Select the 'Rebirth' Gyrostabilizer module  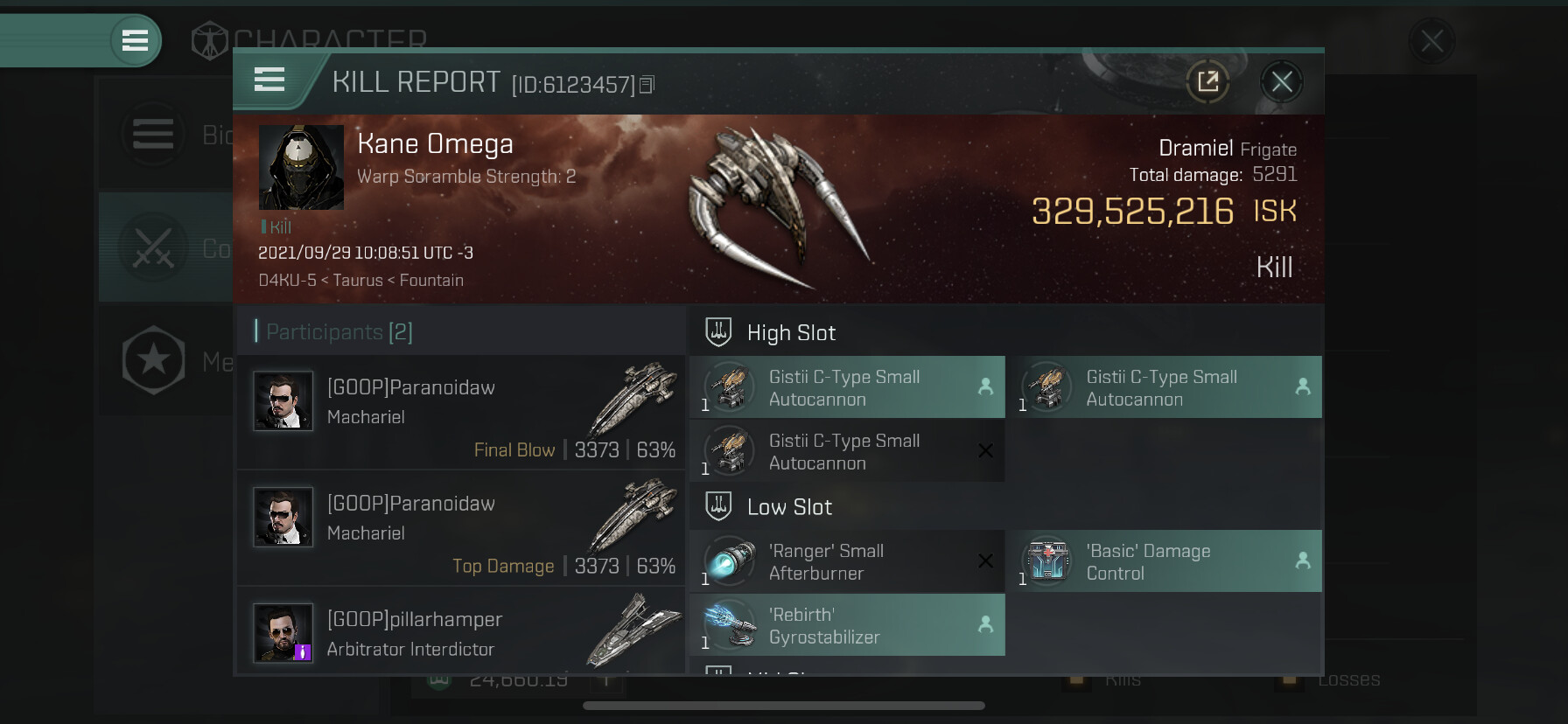click(847, 625)
